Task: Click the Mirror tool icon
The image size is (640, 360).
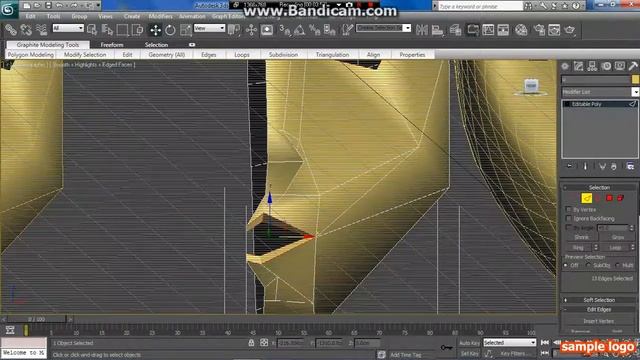Action: click(422, 30)
